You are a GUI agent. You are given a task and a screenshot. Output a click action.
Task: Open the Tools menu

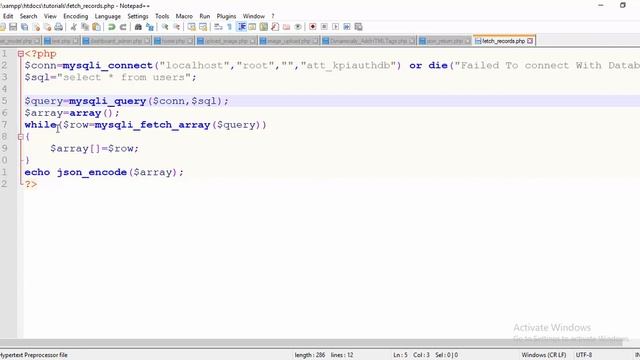pyautogui.click(x=162, y=16)
